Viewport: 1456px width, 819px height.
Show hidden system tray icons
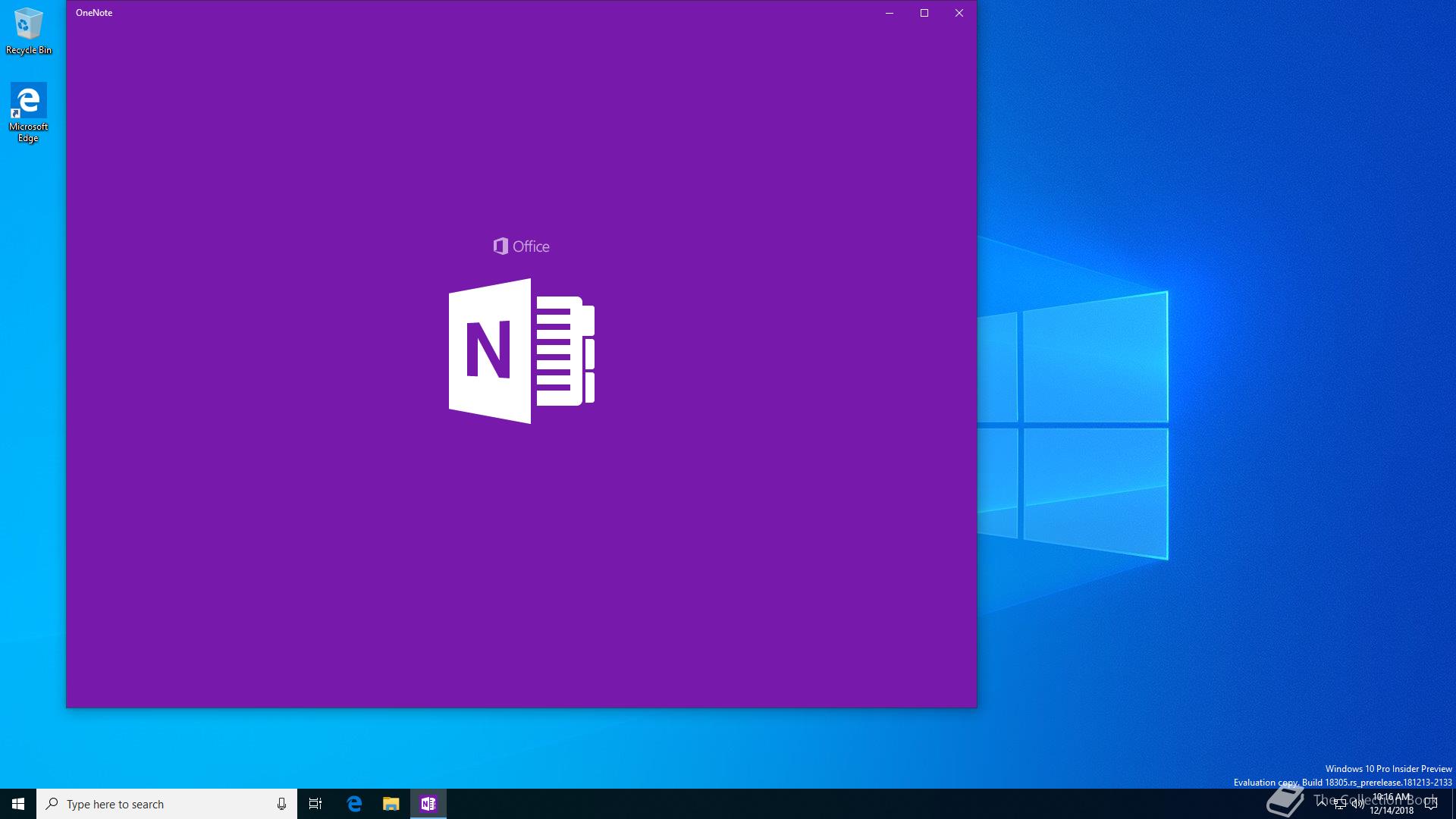tap(1322, 804)
